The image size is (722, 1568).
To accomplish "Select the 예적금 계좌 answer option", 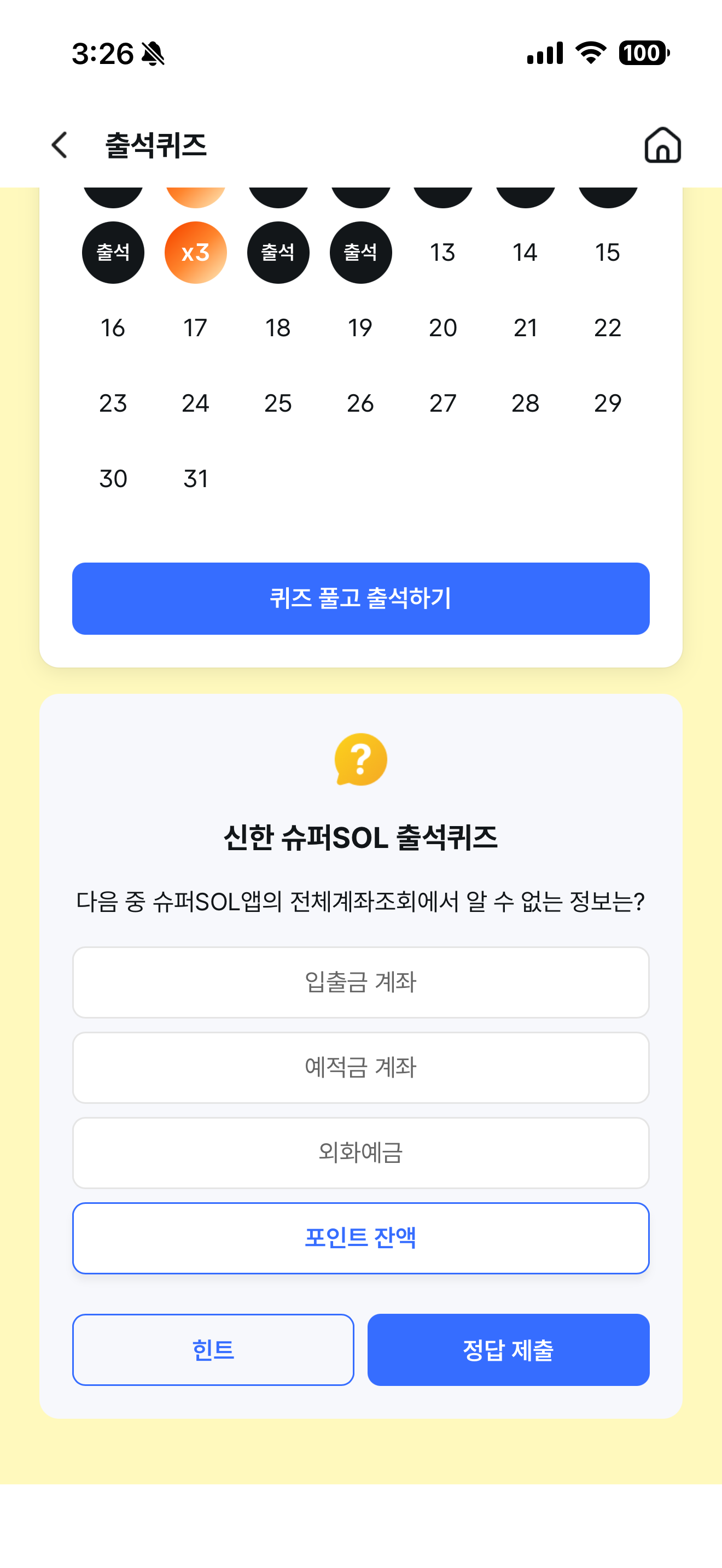I will pos(361,1067).
